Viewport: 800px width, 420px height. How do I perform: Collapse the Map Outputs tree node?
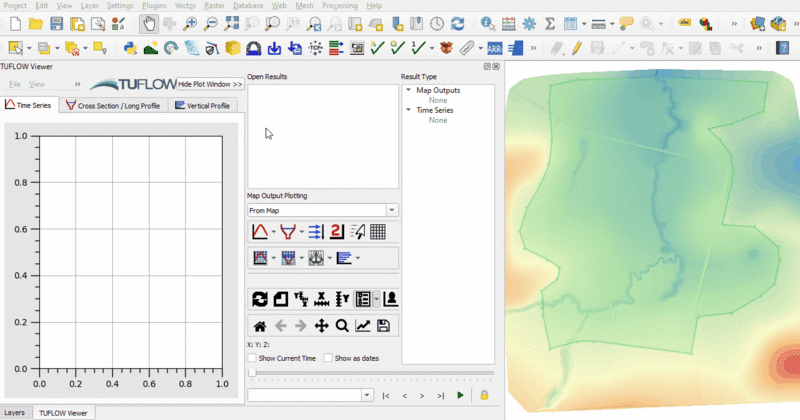pyautogui.click(x=408, y=91)
